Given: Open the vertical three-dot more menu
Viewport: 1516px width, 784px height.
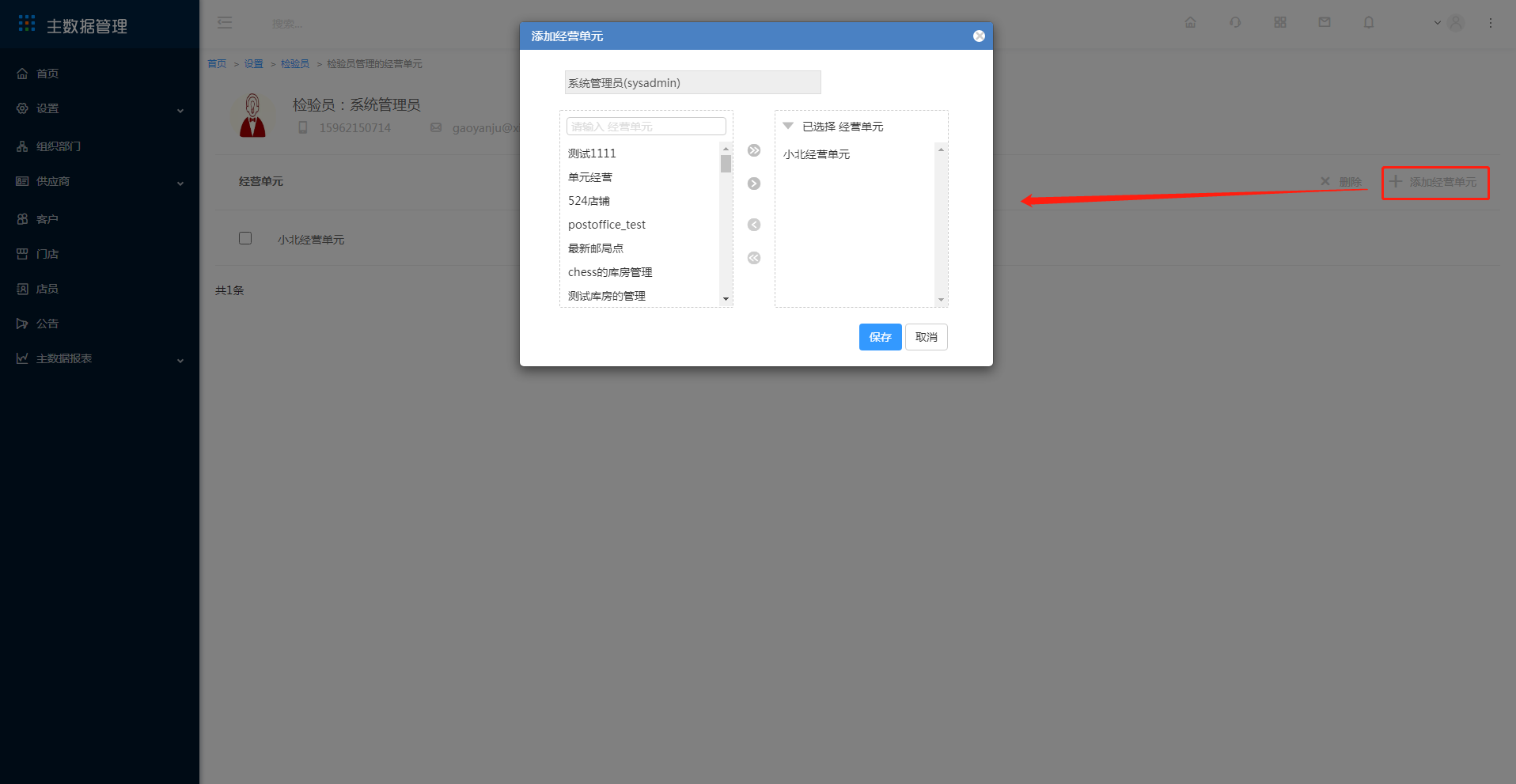Looking at the screenshot, I should (x=1491, y=23).
